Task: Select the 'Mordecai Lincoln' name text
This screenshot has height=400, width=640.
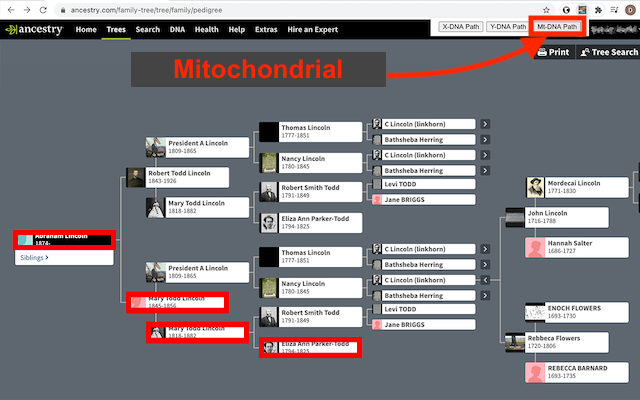Action: pyautogui.click(x=574, y=183)
